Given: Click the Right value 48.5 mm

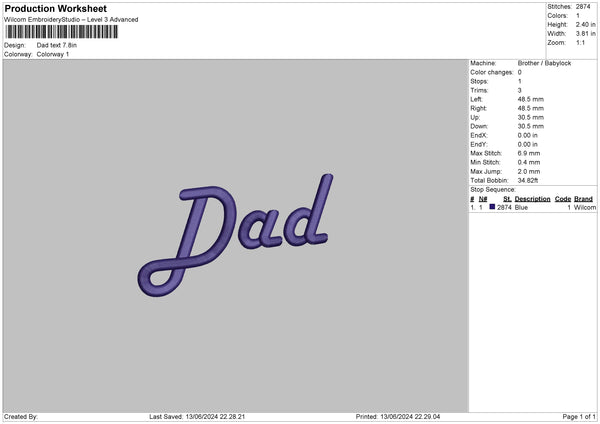Looking at the screenshot, I should point(530,108).
